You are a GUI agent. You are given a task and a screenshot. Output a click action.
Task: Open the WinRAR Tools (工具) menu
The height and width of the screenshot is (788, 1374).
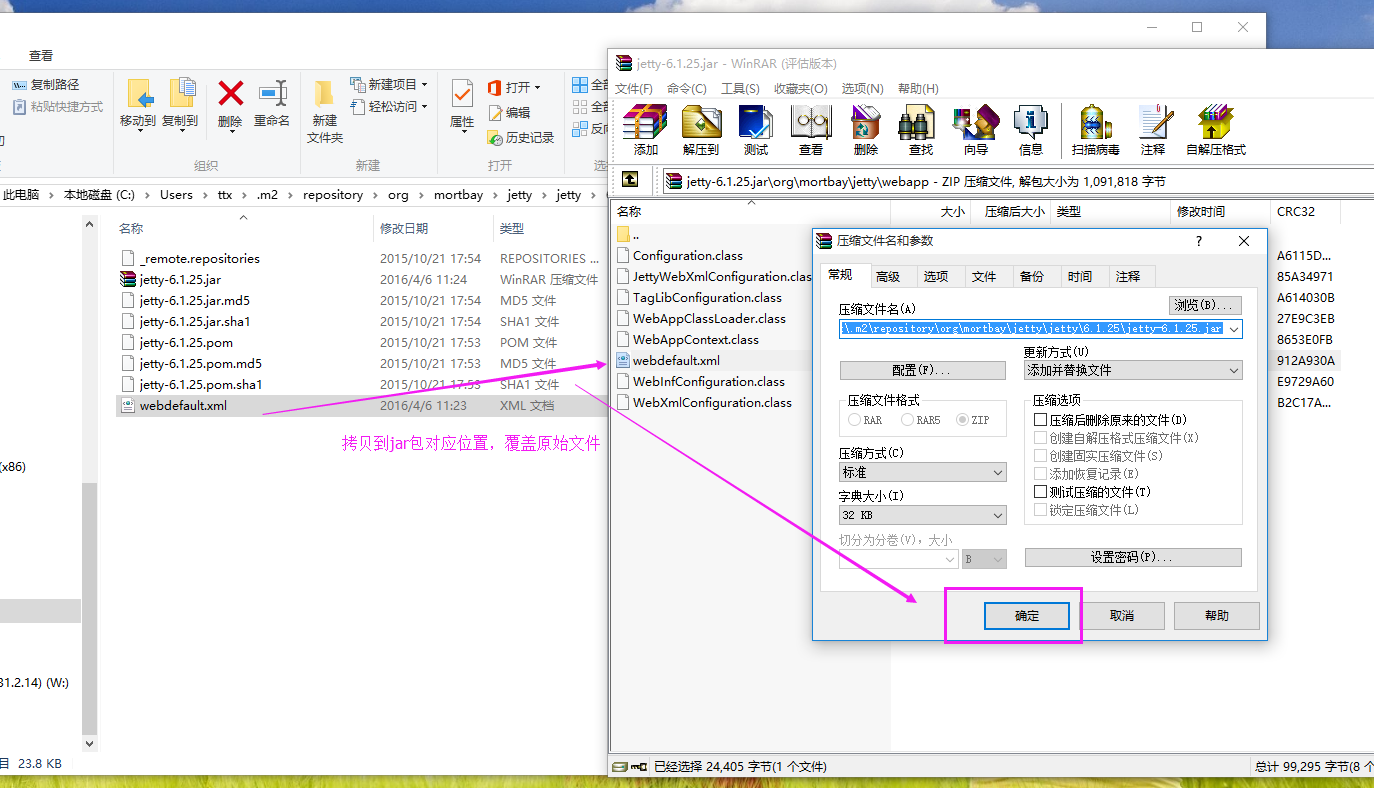pyautogui.click(x=740, y=89)
